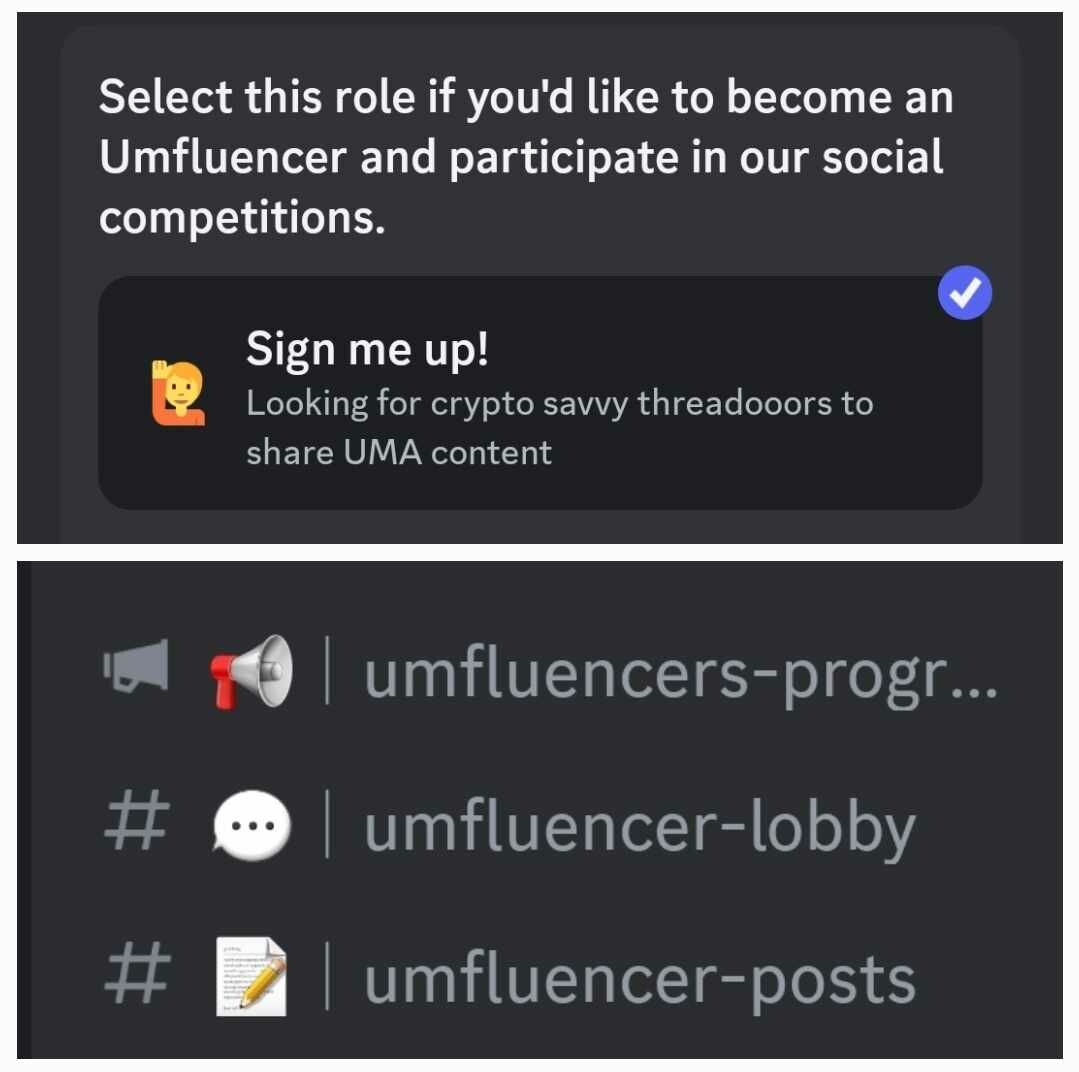Click 'share UMA content' line in role card

pyautogui.click(x=399, y=453)
